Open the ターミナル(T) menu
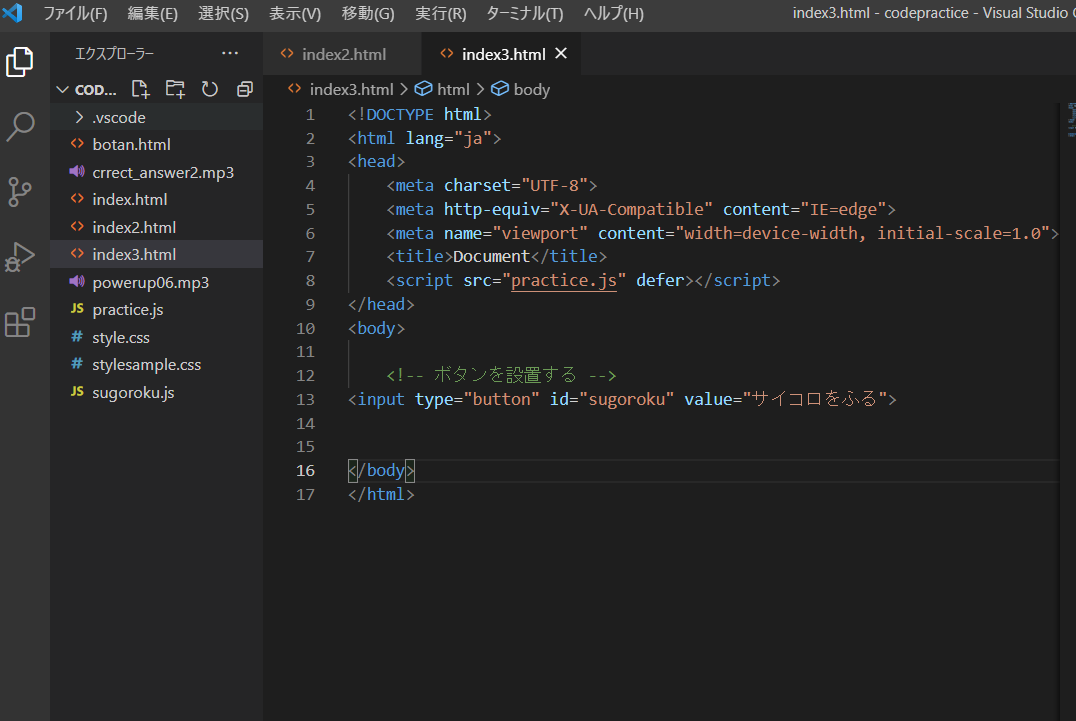 tap(524, 14)
